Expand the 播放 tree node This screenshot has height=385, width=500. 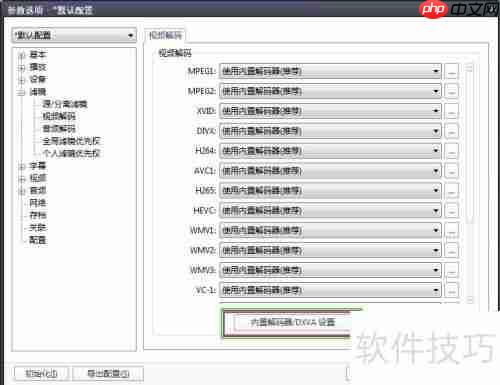22,67
